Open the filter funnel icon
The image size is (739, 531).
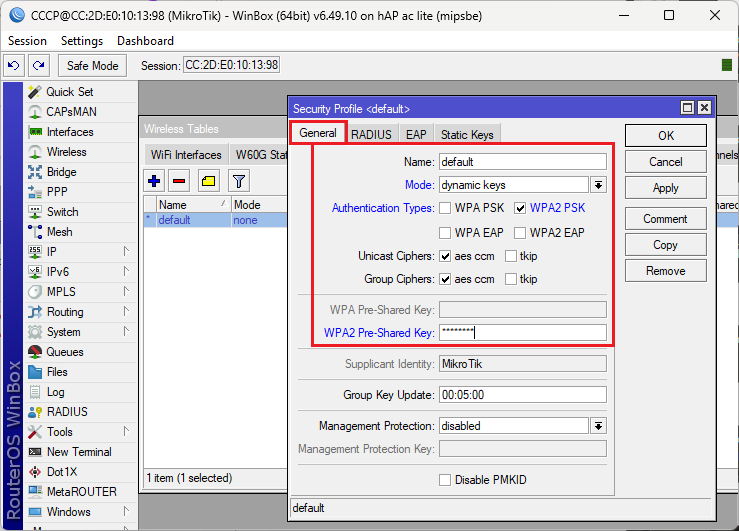click(239, 181)
